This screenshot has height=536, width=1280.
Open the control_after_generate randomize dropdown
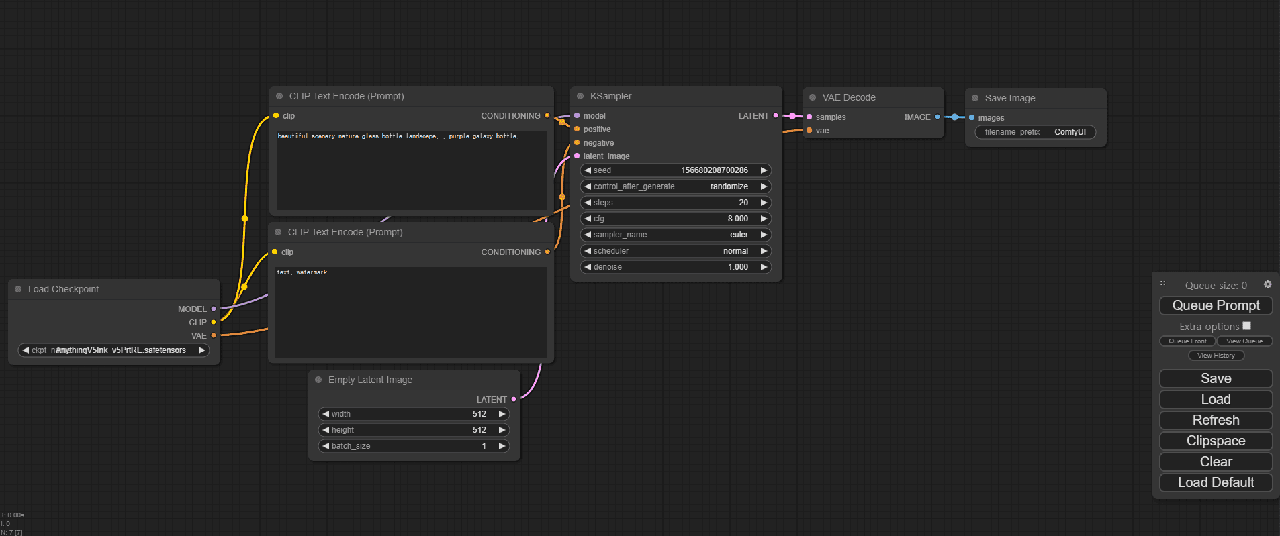676,187
